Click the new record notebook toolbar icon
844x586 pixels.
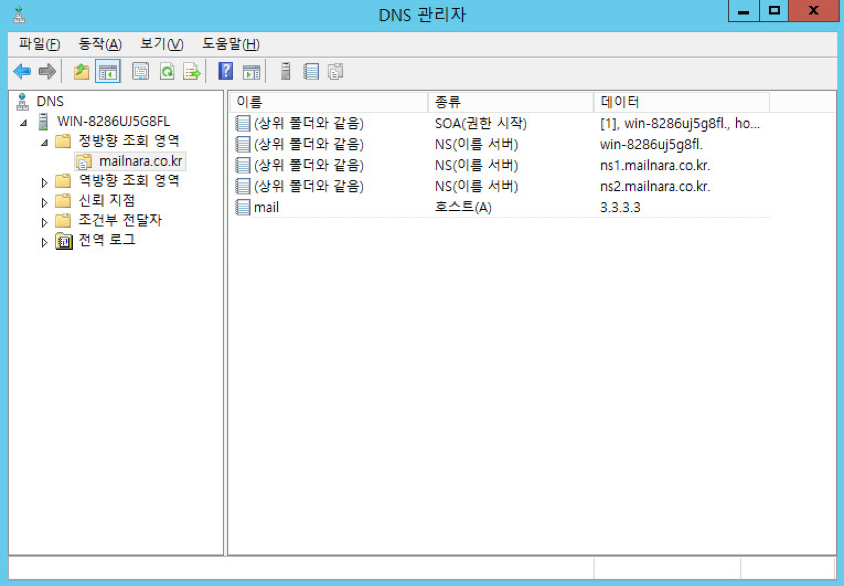[x=311, y=71]
